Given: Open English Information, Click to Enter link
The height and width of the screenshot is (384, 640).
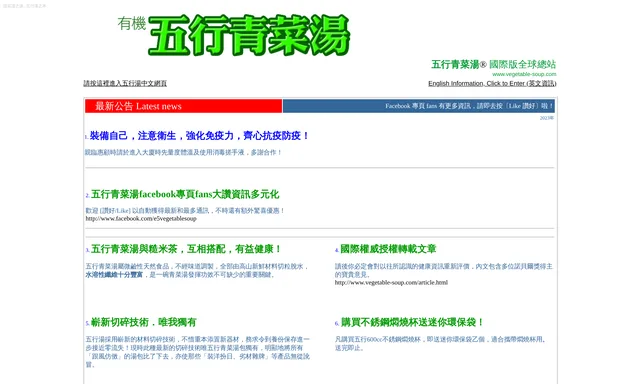Looking at the screenshot, I should click(x=492, y=83).
